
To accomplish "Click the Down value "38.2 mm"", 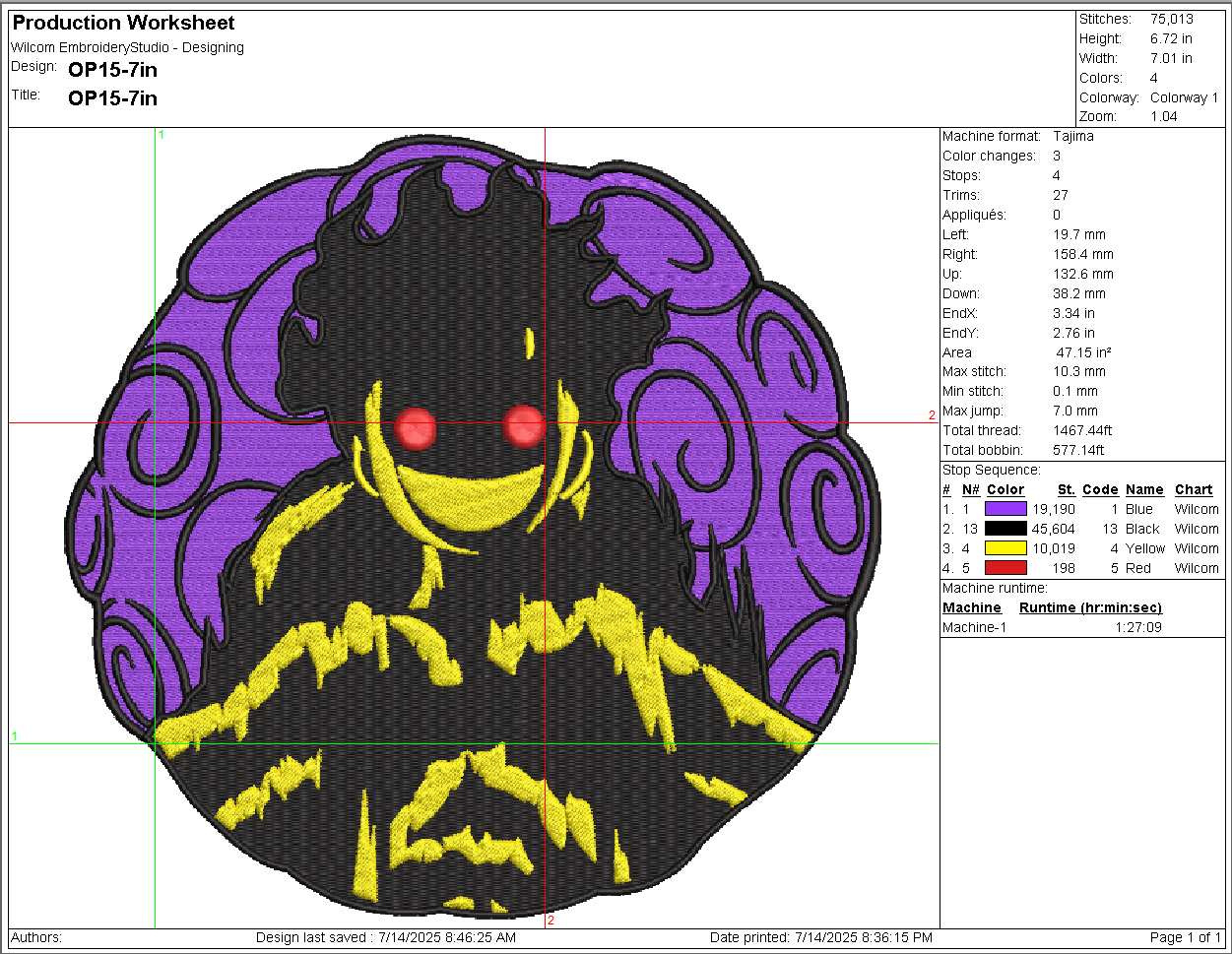I will [1079, 293].
